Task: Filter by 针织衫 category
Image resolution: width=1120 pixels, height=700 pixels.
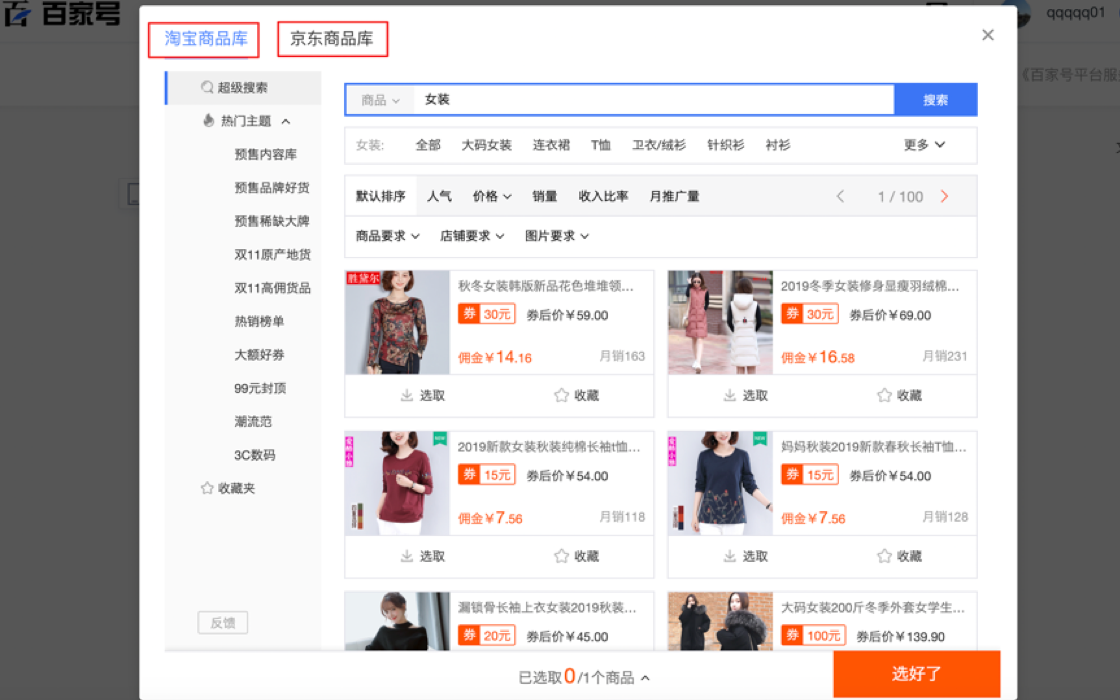Action: tap(726, 145)
